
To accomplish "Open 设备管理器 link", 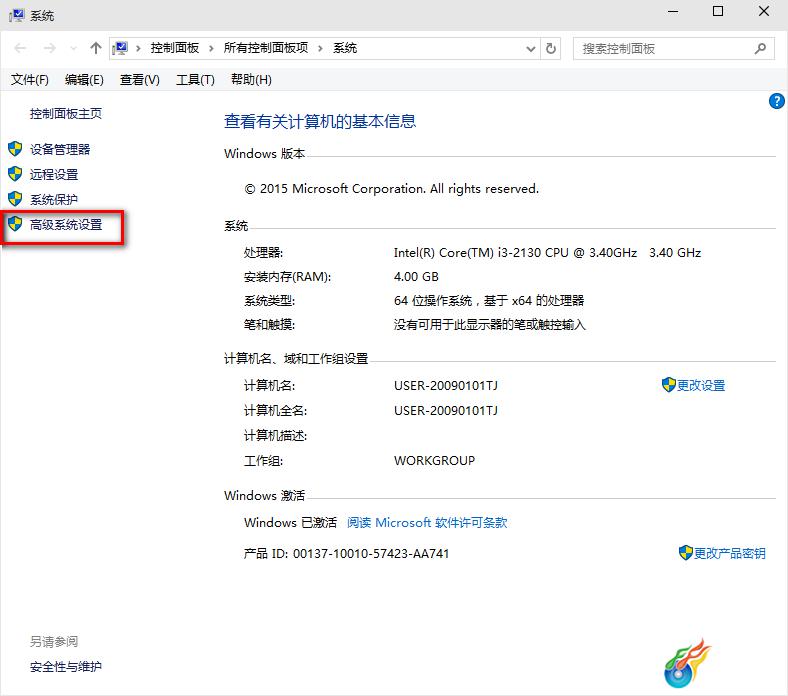I will click(60, 149).
